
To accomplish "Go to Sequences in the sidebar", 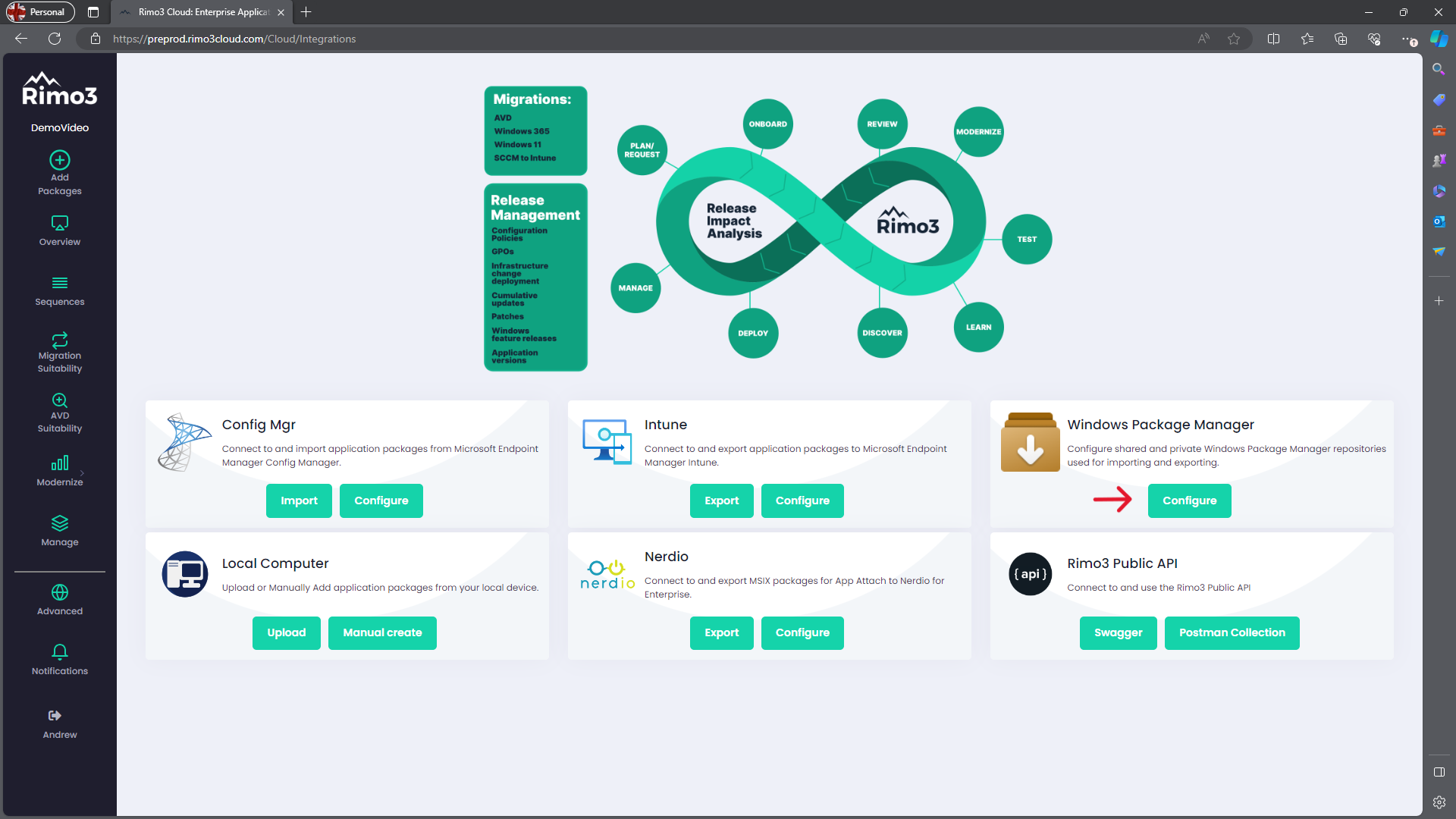I will (60, 291).
